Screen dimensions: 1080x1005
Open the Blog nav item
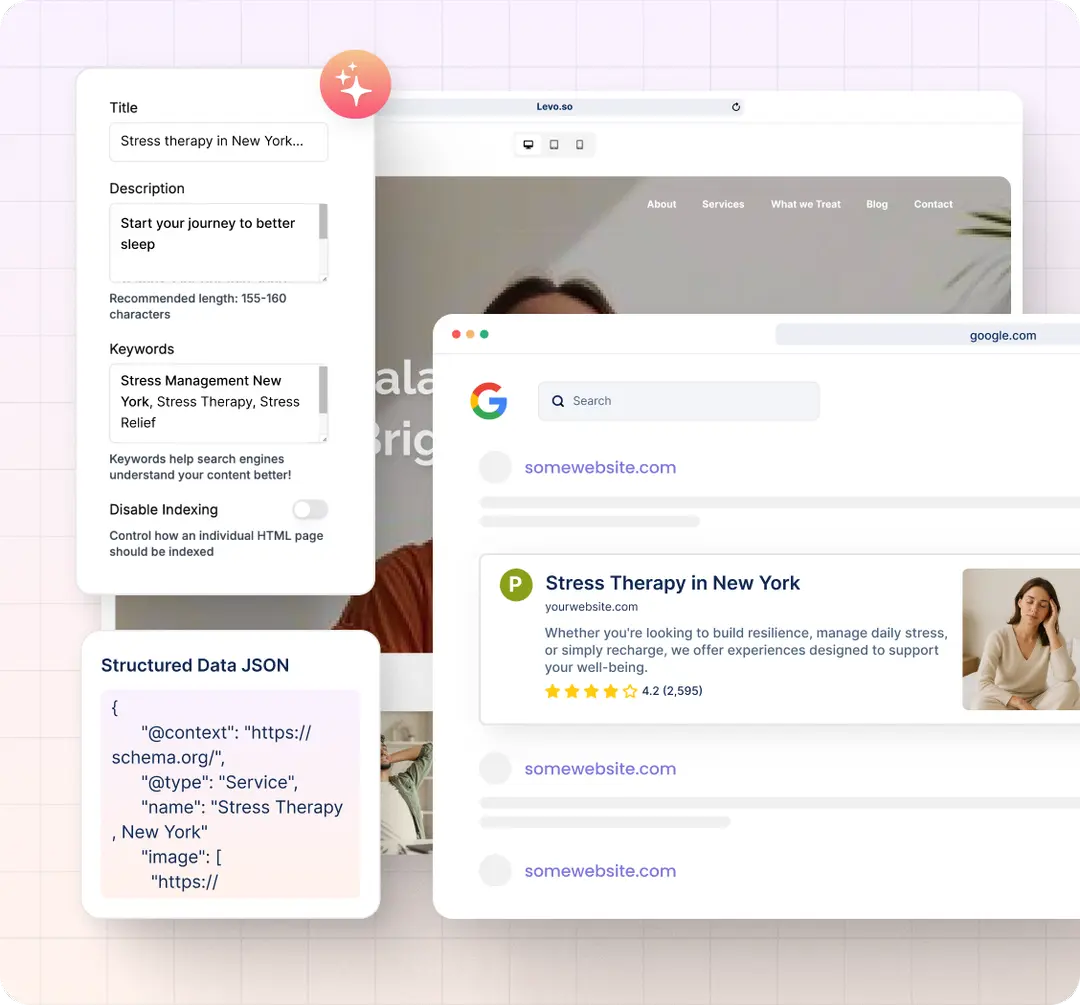(877, 205)
